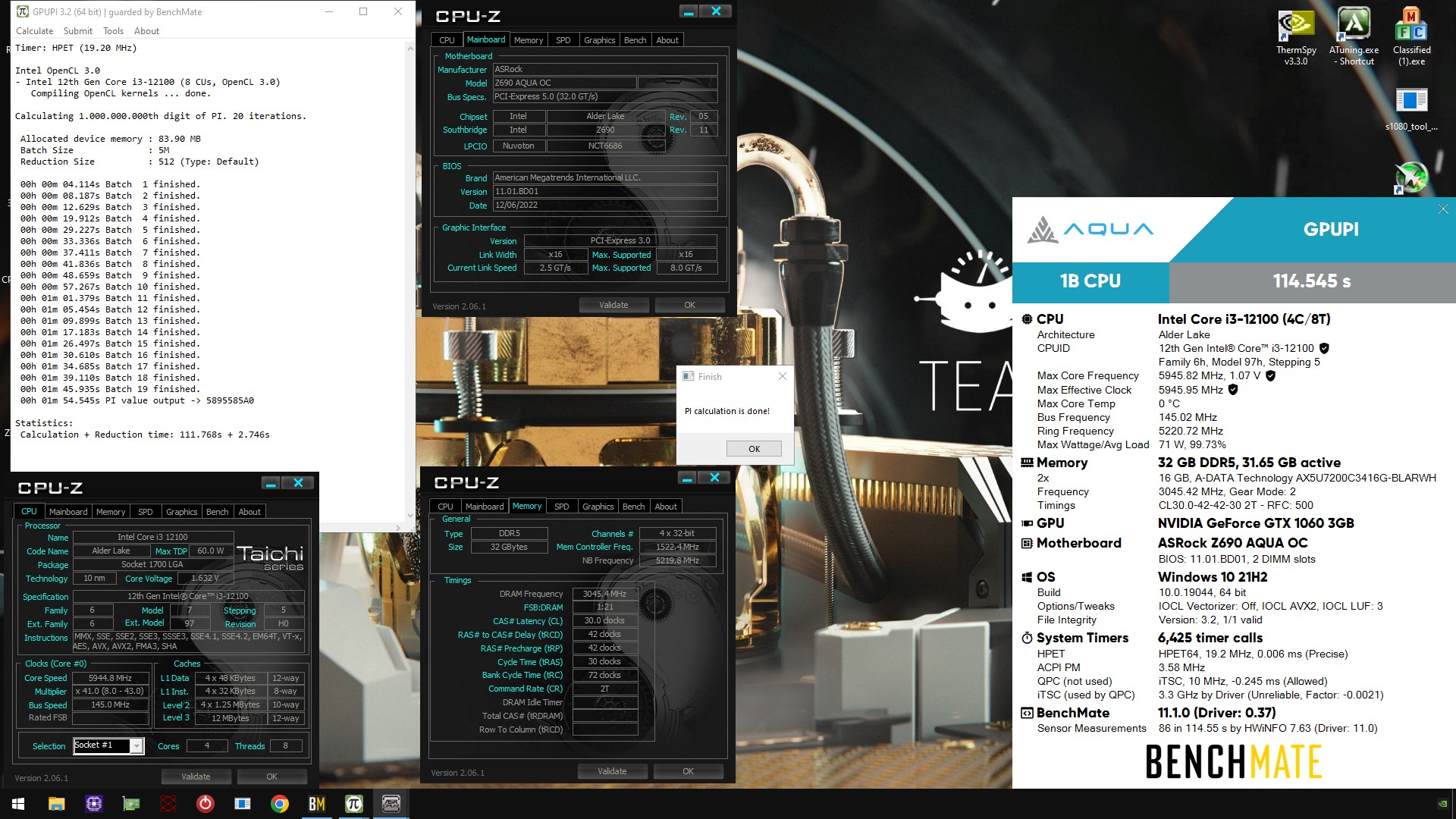Minimize the CPU-Z Mainboard window

[x=689, y=11]
